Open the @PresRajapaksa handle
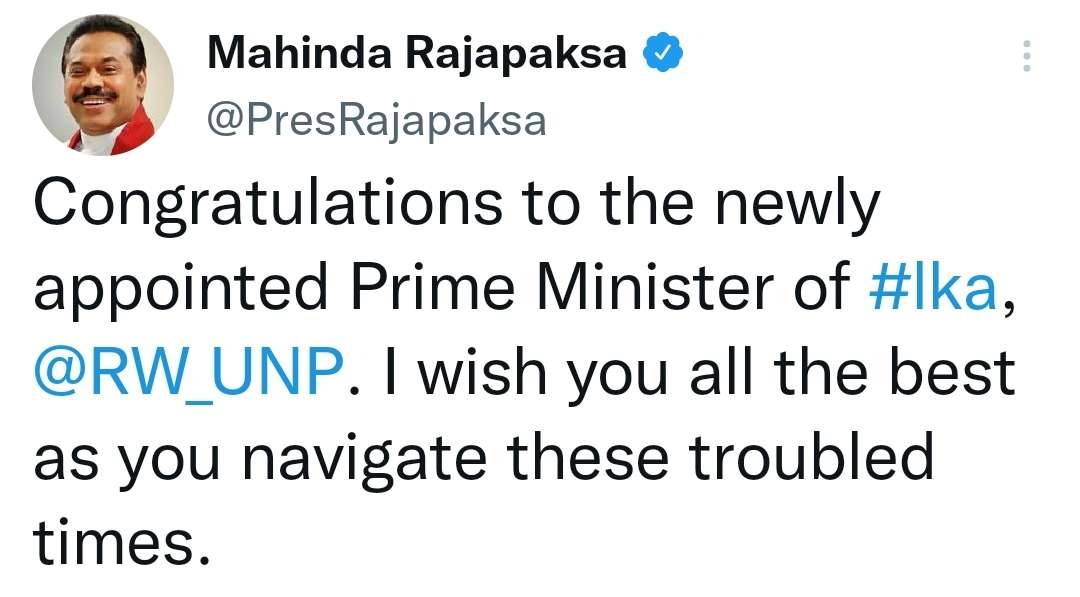 376,121
